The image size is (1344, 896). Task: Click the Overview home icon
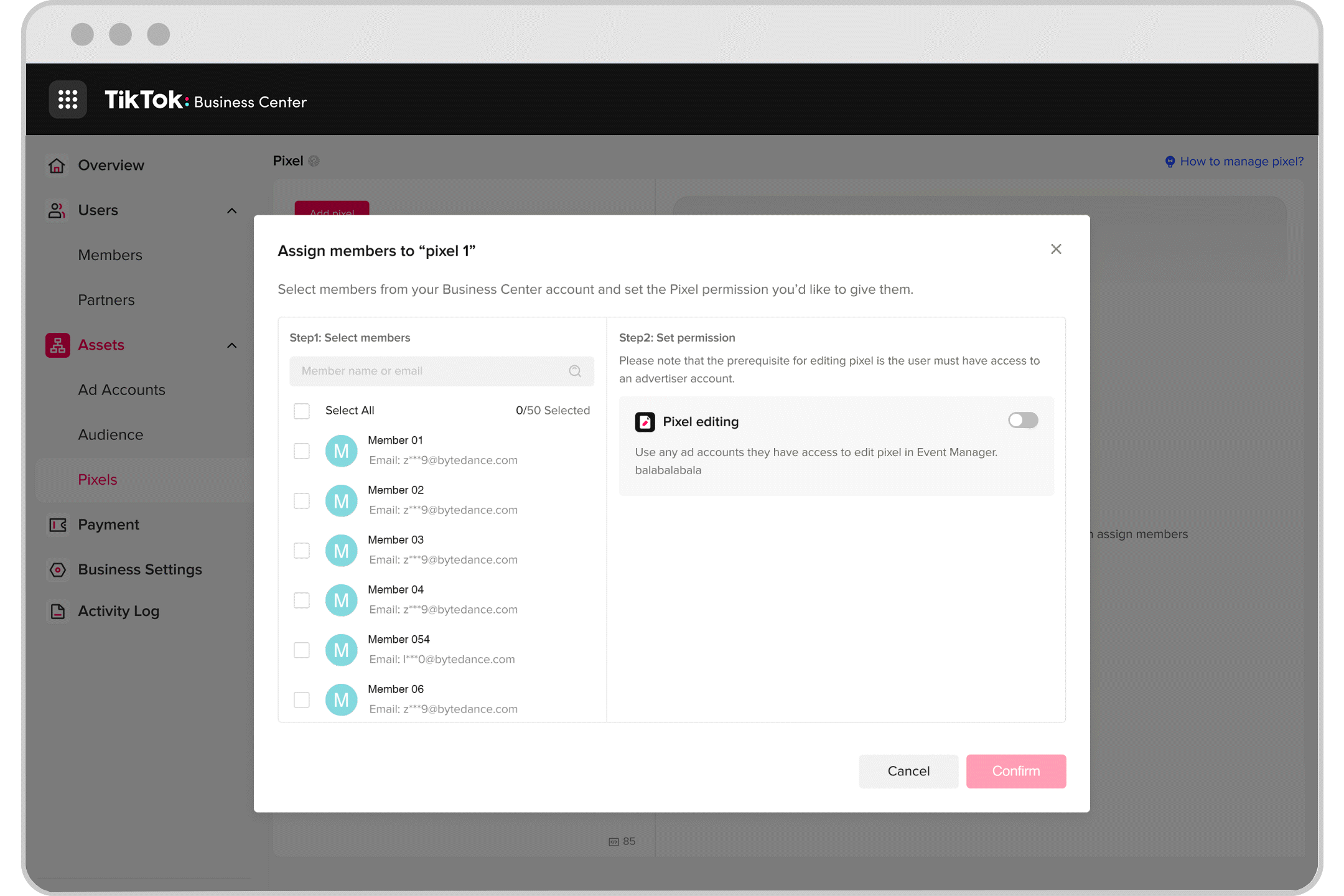(x=57, y=165)
